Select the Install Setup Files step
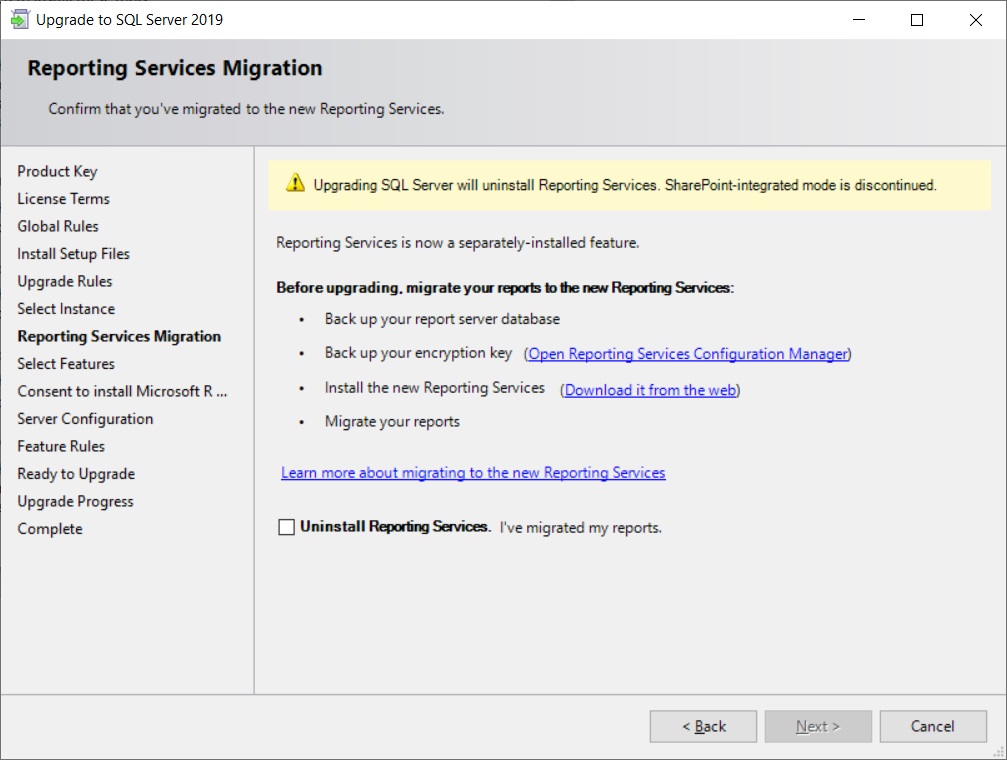The image size is (1007, 760). (x=73, y=254)
